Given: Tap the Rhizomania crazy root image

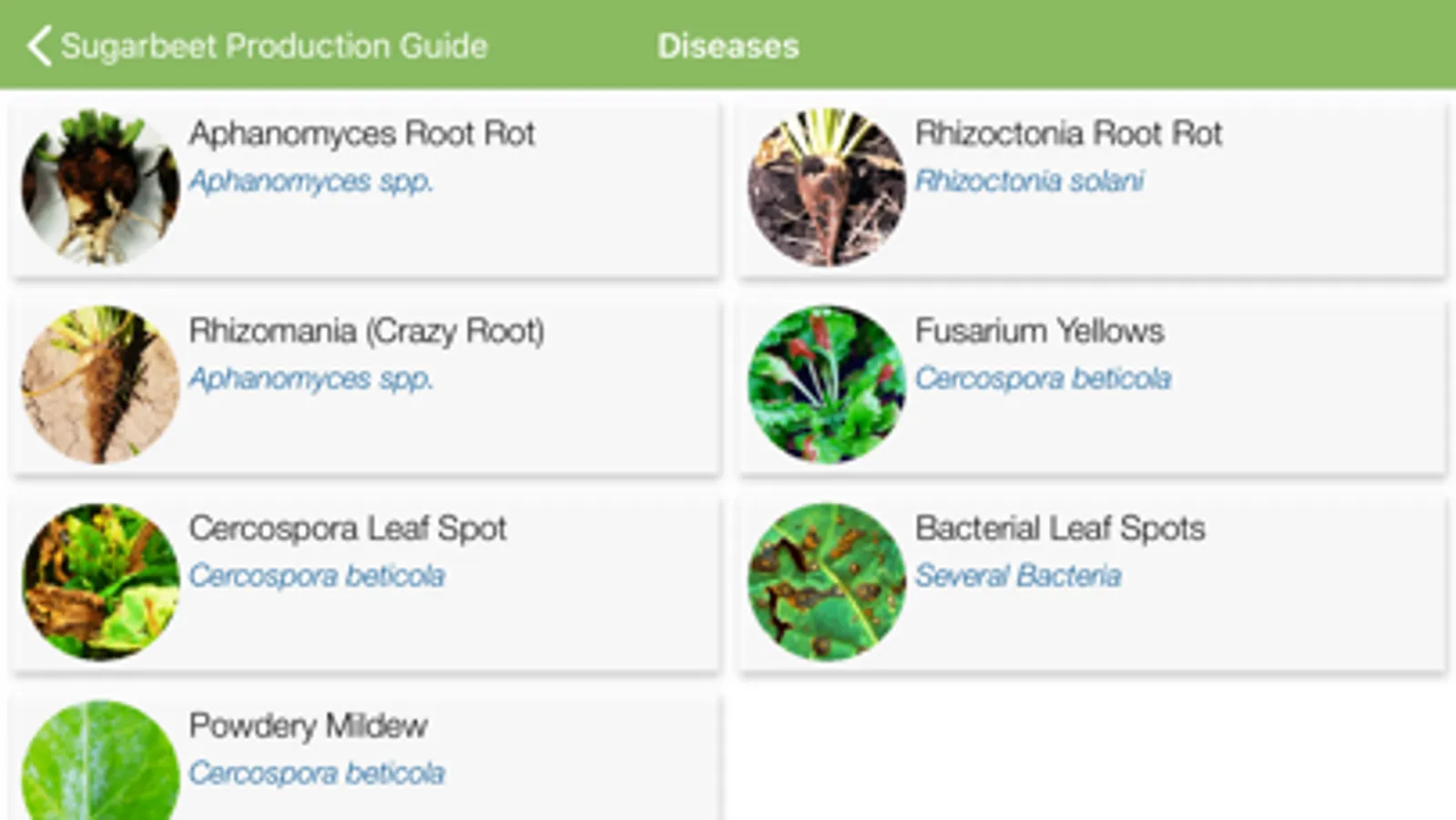Looking at the screenshot, I should pos(100,384).
